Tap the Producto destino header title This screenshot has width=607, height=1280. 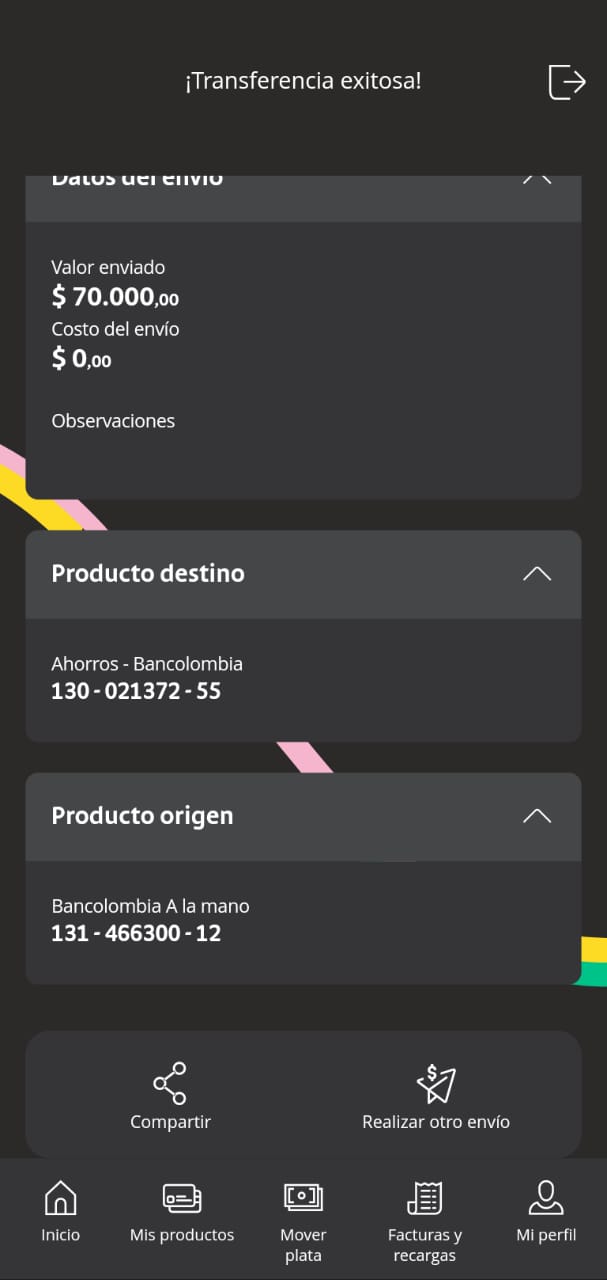(148, 574)
